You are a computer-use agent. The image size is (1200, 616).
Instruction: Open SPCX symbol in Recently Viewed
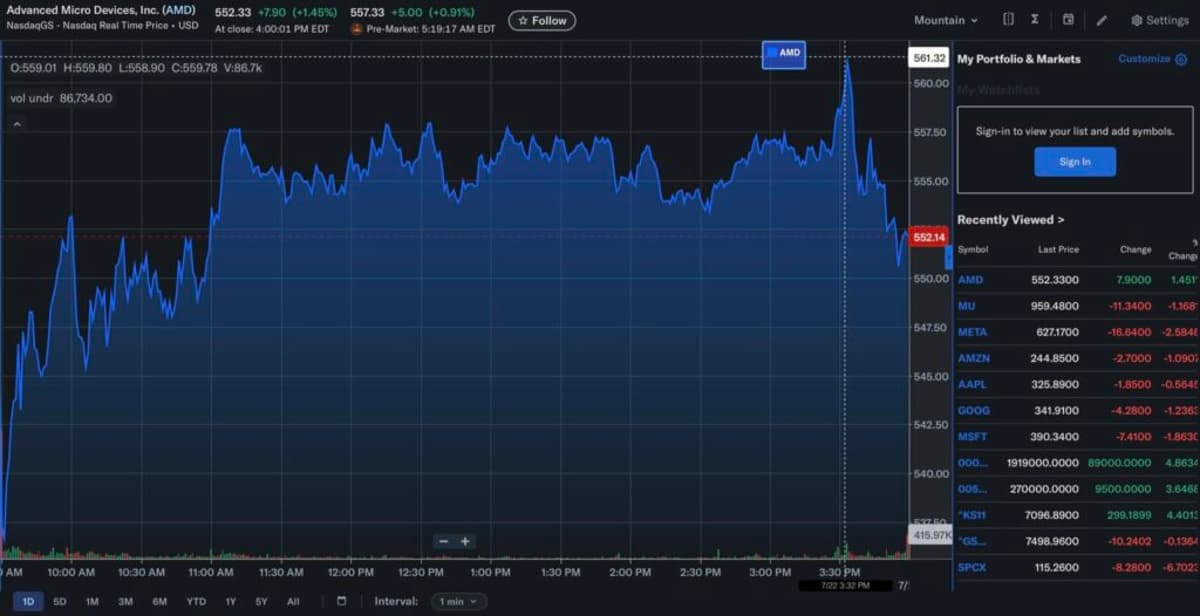[x=972, y=567]
